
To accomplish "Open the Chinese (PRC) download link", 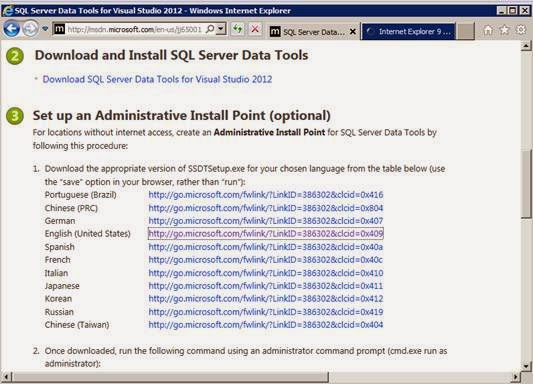I will coord(266,208).
